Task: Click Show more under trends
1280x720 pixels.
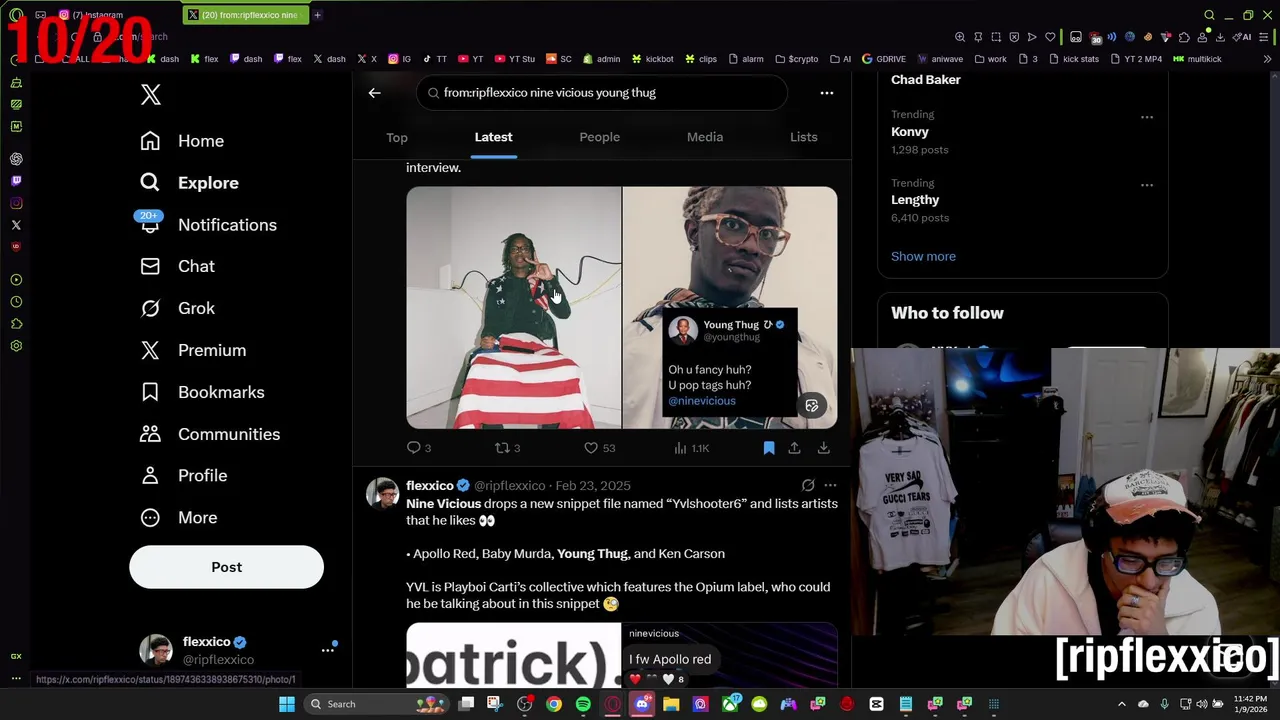Action: point(923,256)
